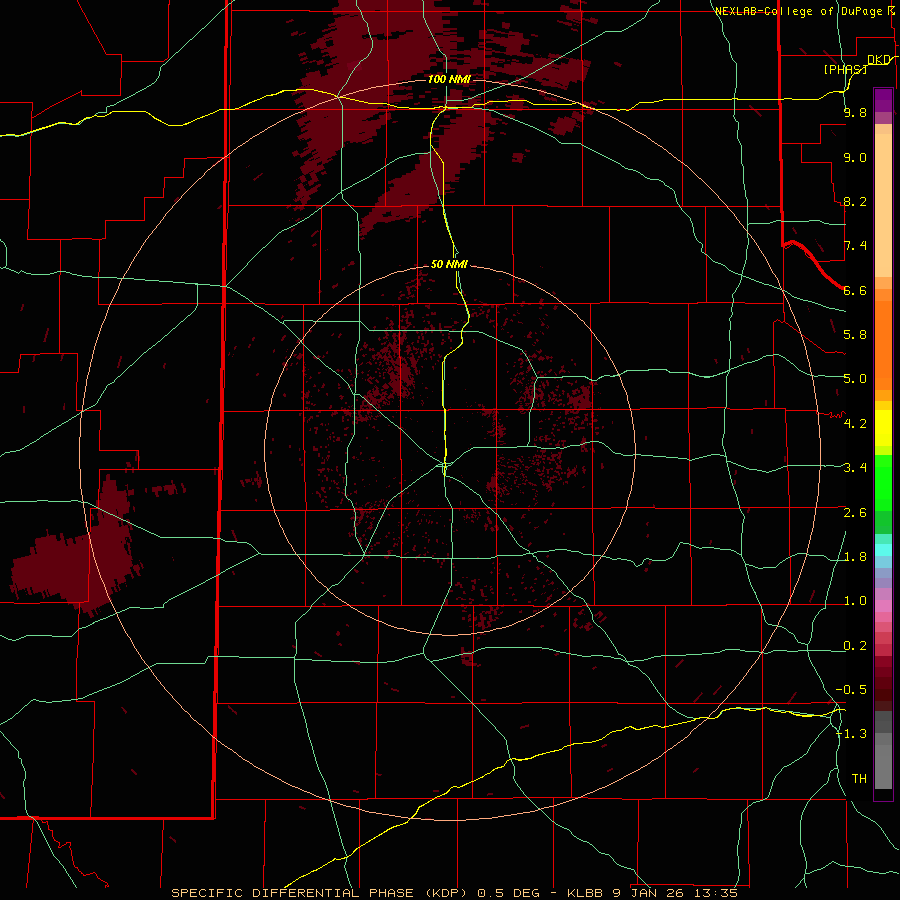Click the -0.5 scale value
This screenshot has width=900, height=900.
pyautogui.click(x=851, y=690)
